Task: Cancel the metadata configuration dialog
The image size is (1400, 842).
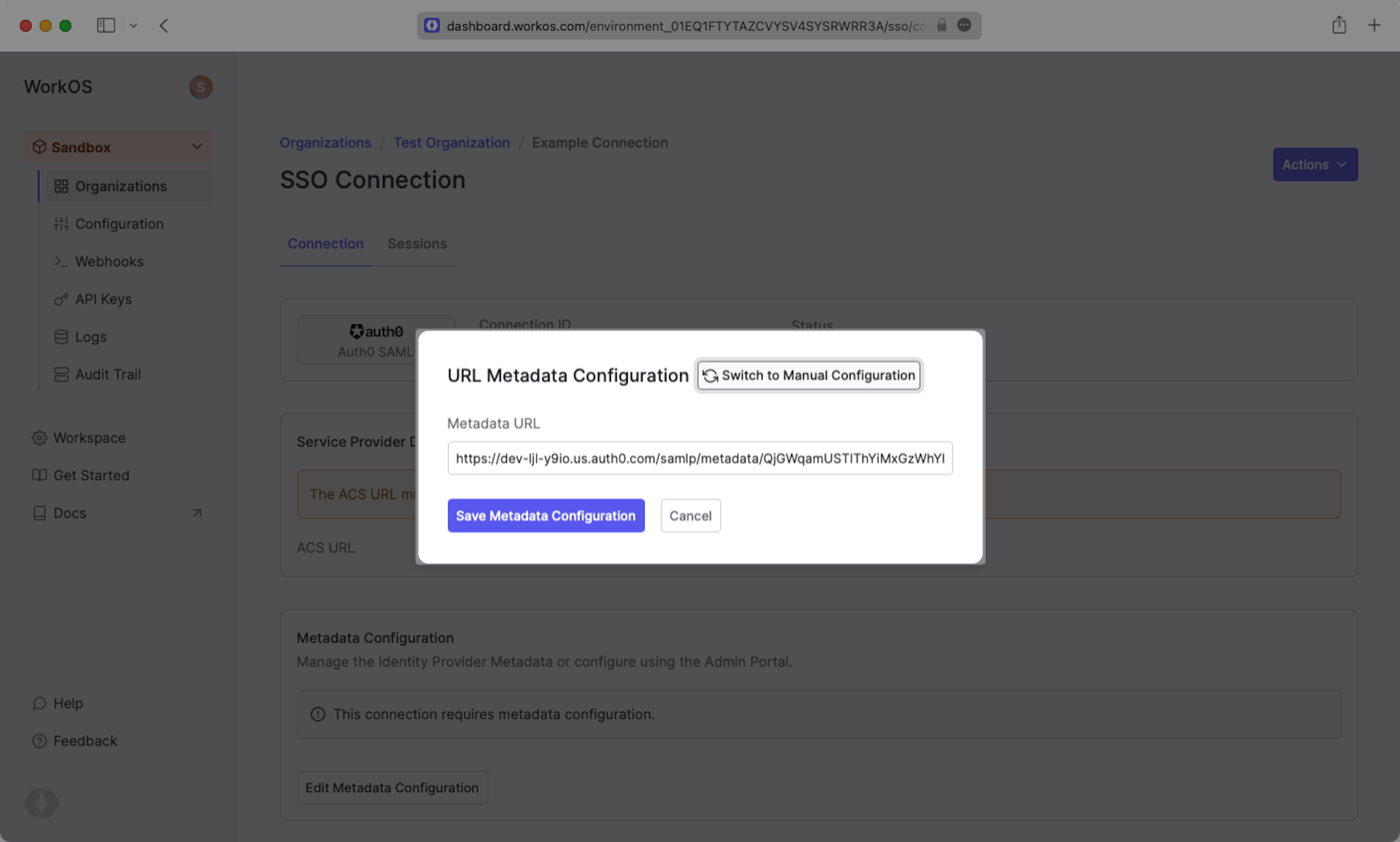Action: (690, 516)
